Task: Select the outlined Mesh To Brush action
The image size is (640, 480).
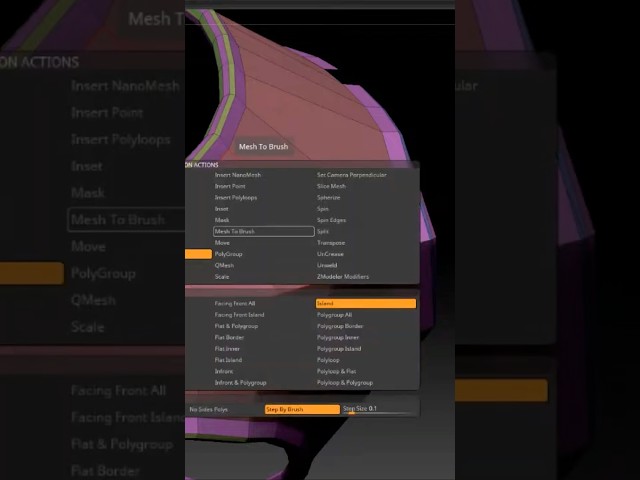Action: (x=264, y=231)
